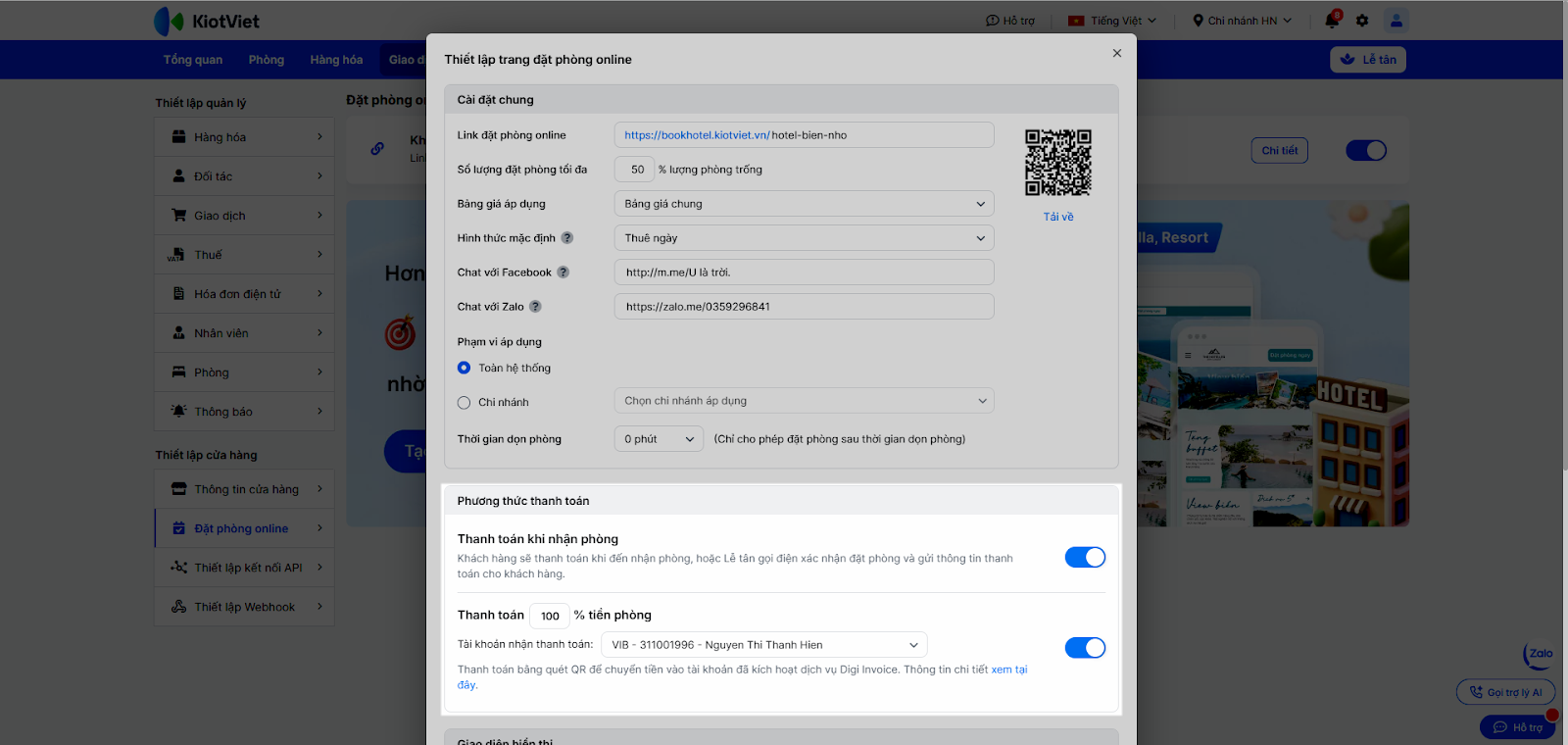
Task: Click the KiotViet logo icon
Action: (169, 21)
